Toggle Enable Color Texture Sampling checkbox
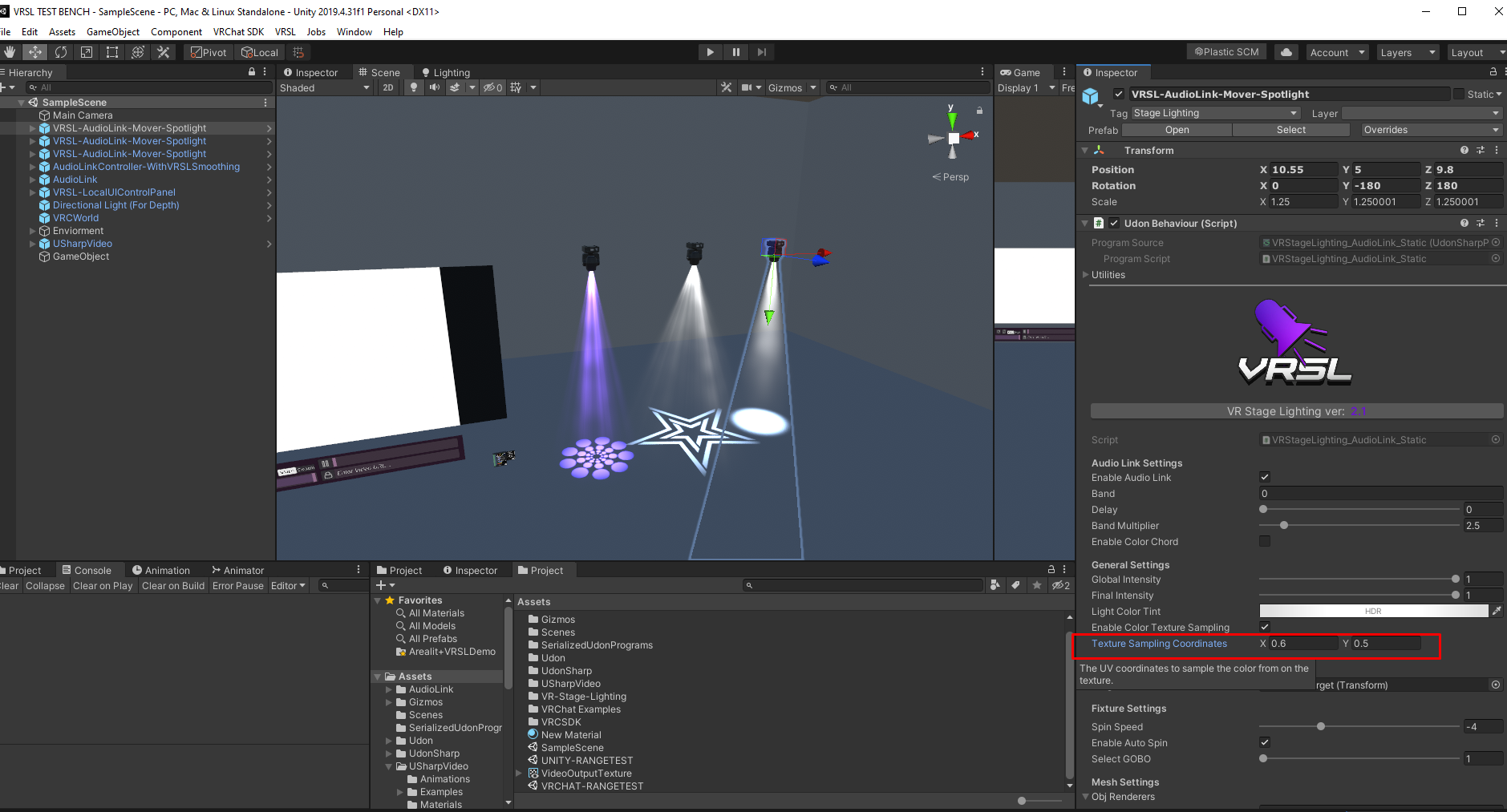The image size is (1507, 812). coord(1265,627)
